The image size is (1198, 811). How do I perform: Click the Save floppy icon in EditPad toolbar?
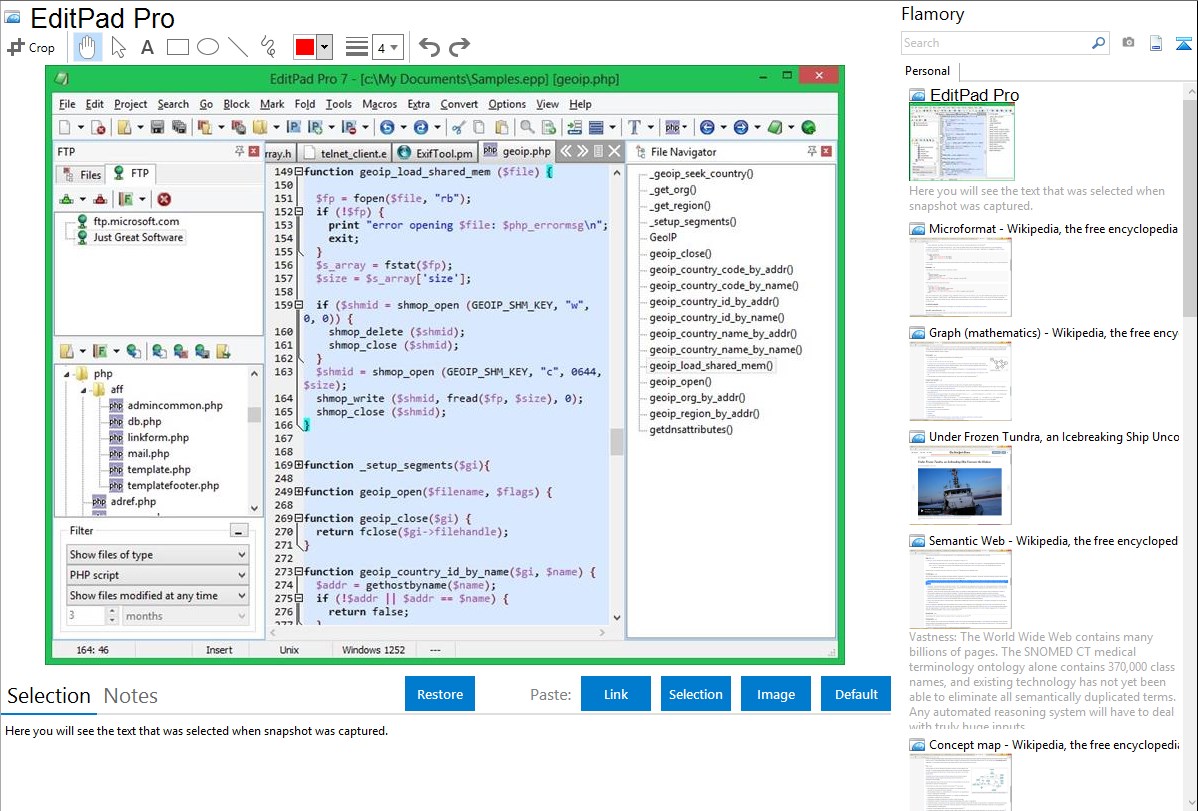[x=157, y=128]
